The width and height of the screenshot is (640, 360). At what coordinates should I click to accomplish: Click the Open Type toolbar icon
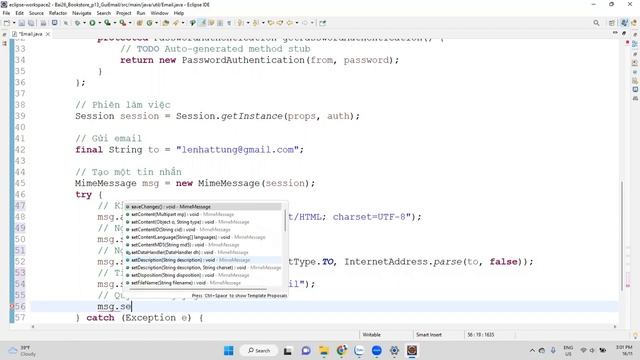click(x=166, y=23)
